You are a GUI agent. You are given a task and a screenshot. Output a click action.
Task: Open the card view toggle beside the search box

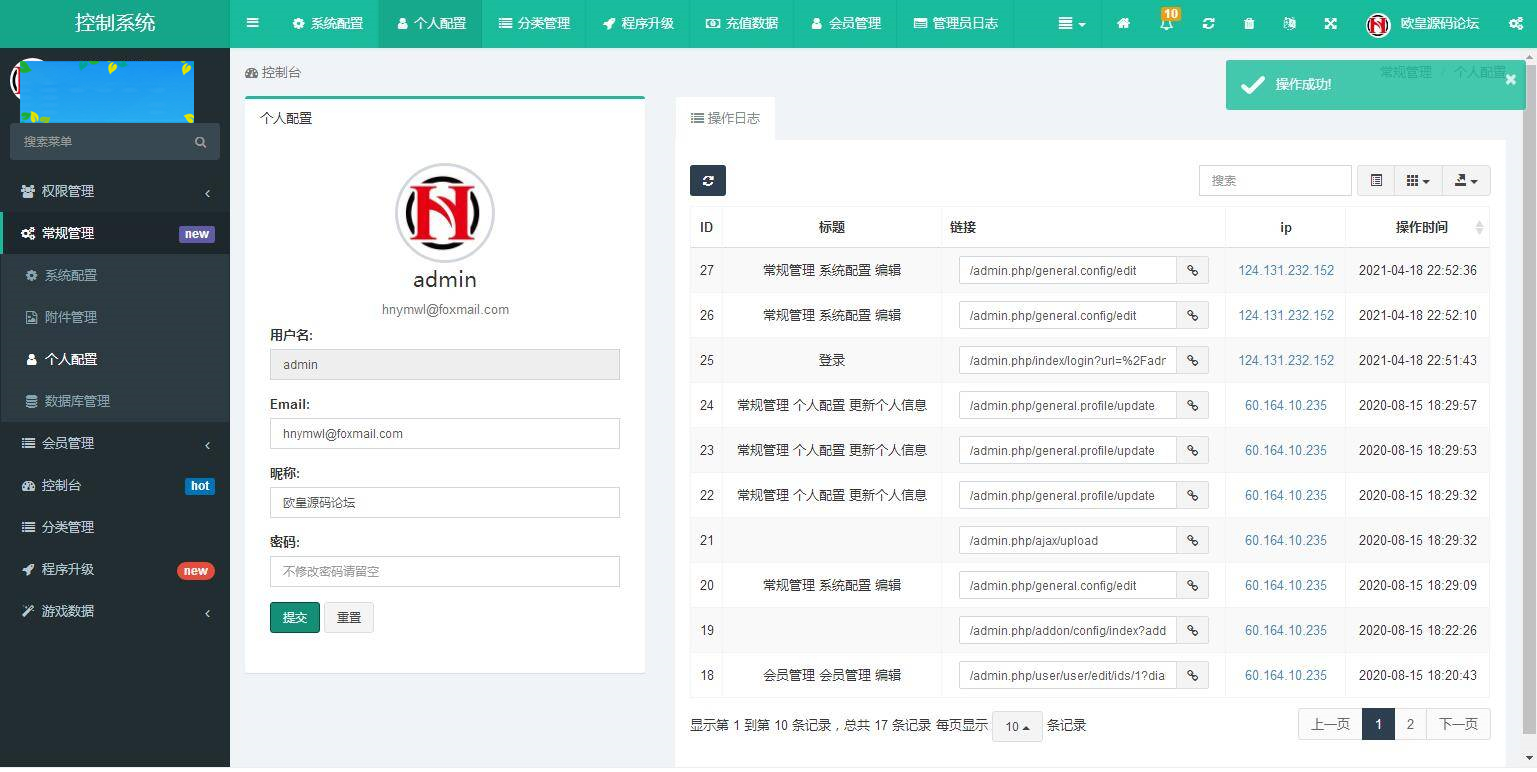click(x=1375, y=180)
